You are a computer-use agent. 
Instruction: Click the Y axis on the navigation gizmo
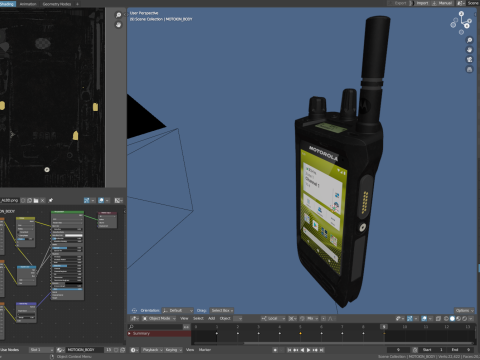coord(469,21)
